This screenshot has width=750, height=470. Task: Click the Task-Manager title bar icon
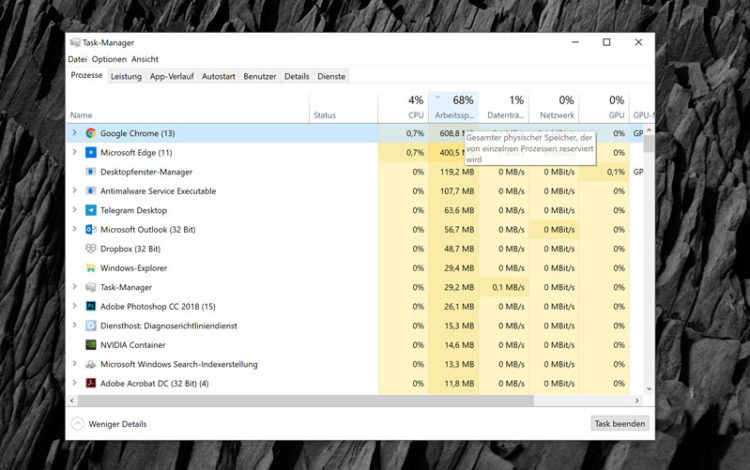[75, 43]
